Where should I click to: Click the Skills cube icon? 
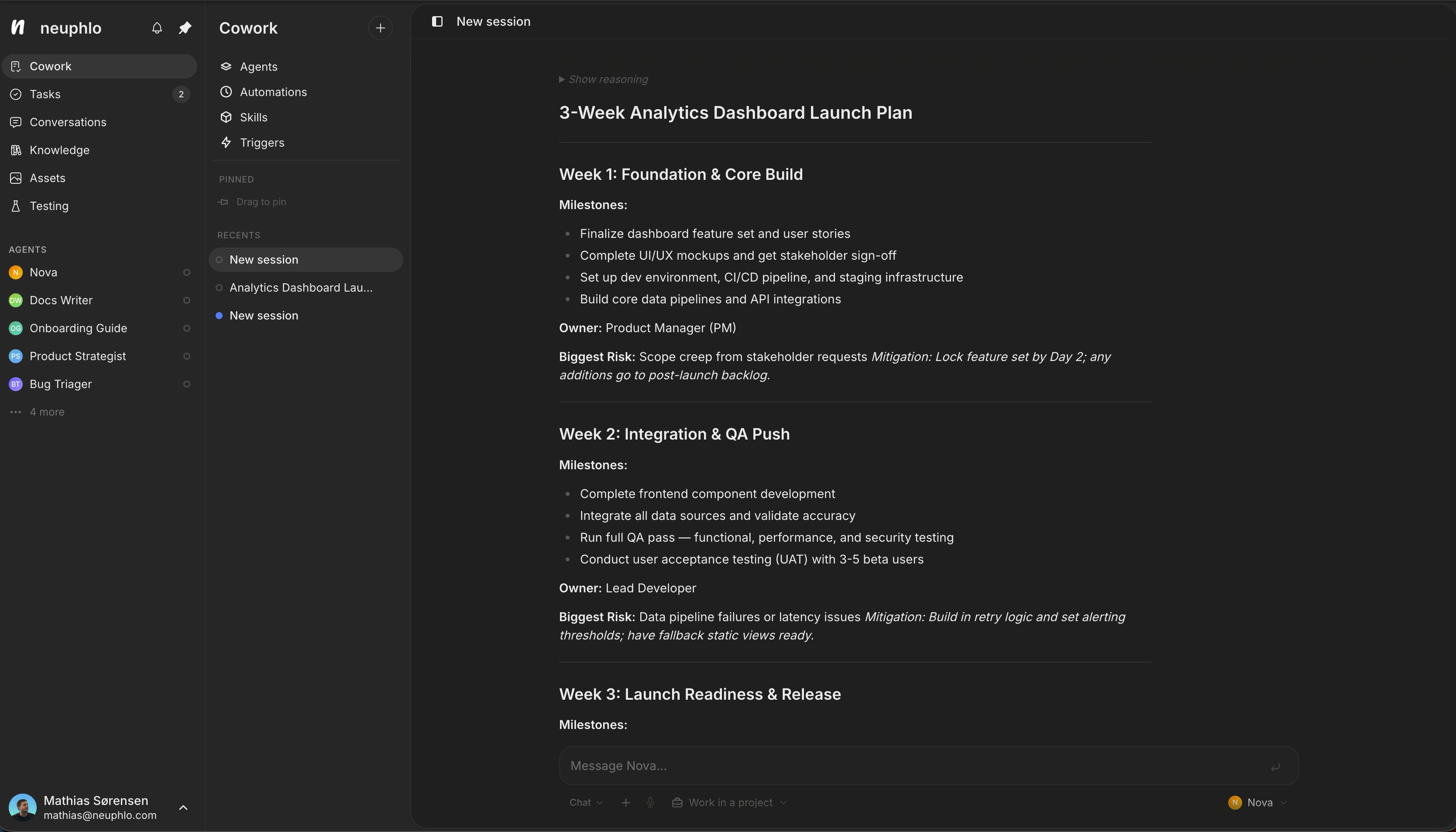pos(226,117)
